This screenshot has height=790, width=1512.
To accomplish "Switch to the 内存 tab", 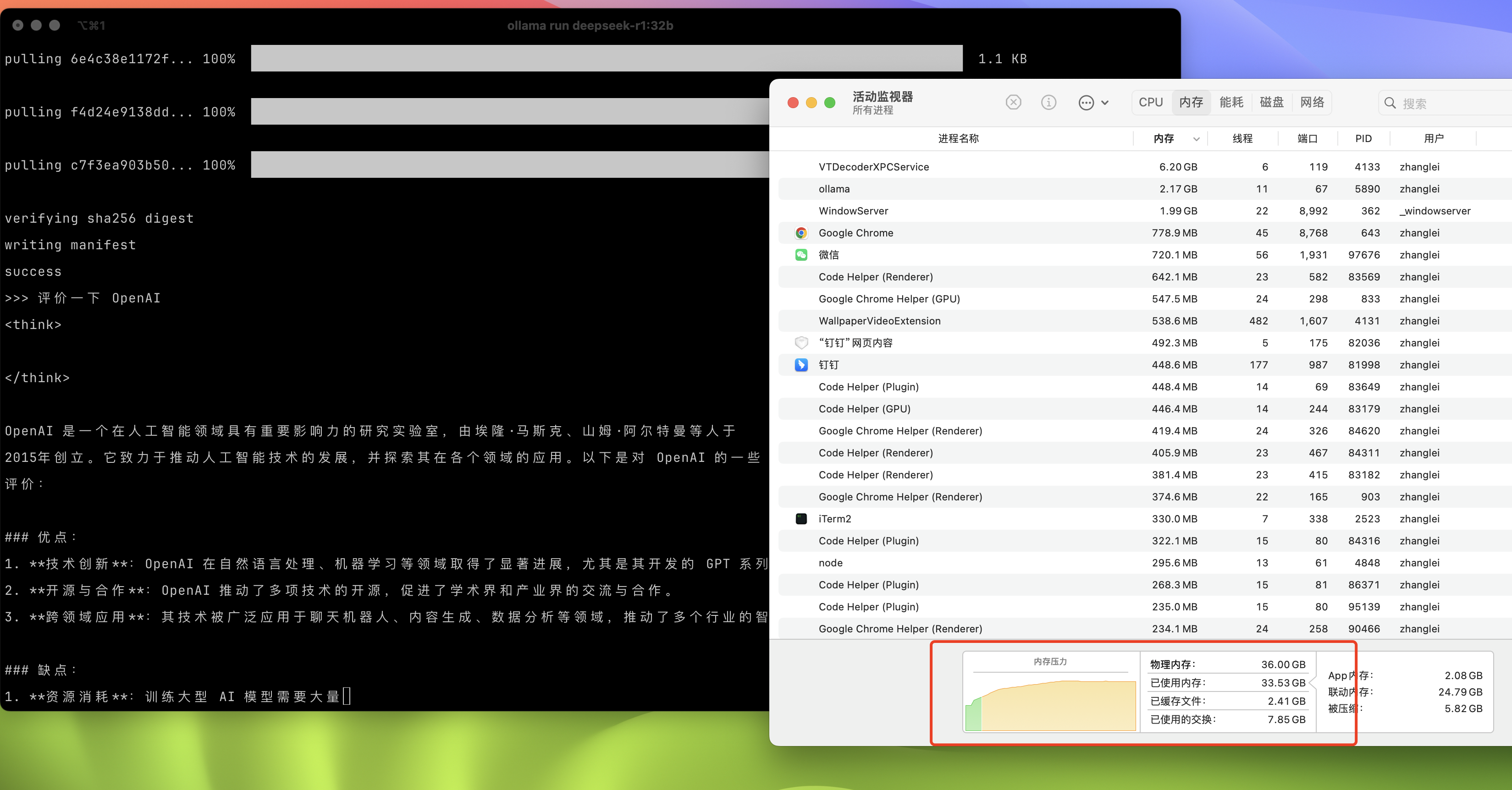I will click(1191, 102).
